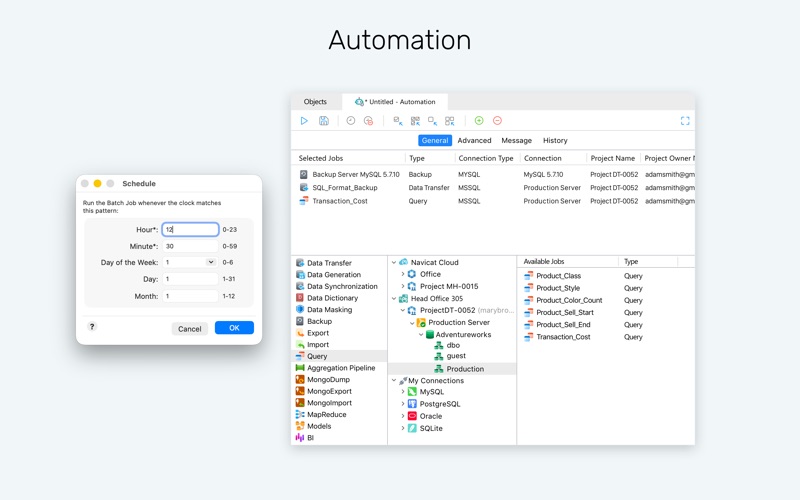The image size is (800, 500).
Task: Click the deselect-job empty box toolbar icon
Action: click(x=432, y=121)
